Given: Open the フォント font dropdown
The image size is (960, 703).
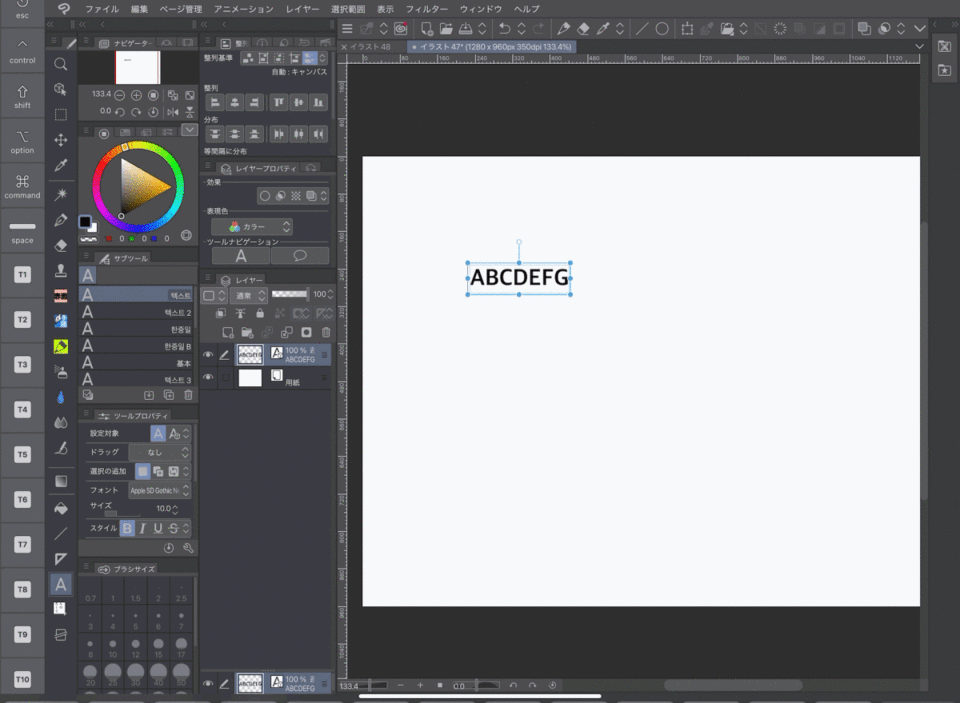Looking at the screenshot, I should click(159, 490).
